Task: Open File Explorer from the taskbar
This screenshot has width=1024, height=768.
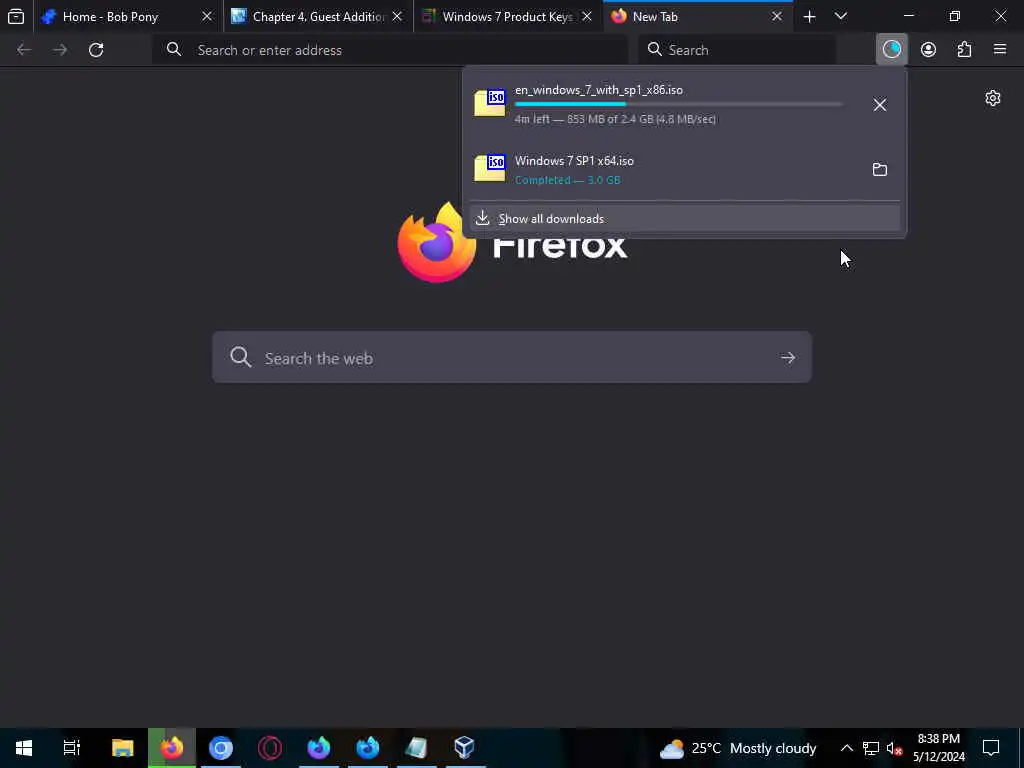Action: click(x=123, y=748)
